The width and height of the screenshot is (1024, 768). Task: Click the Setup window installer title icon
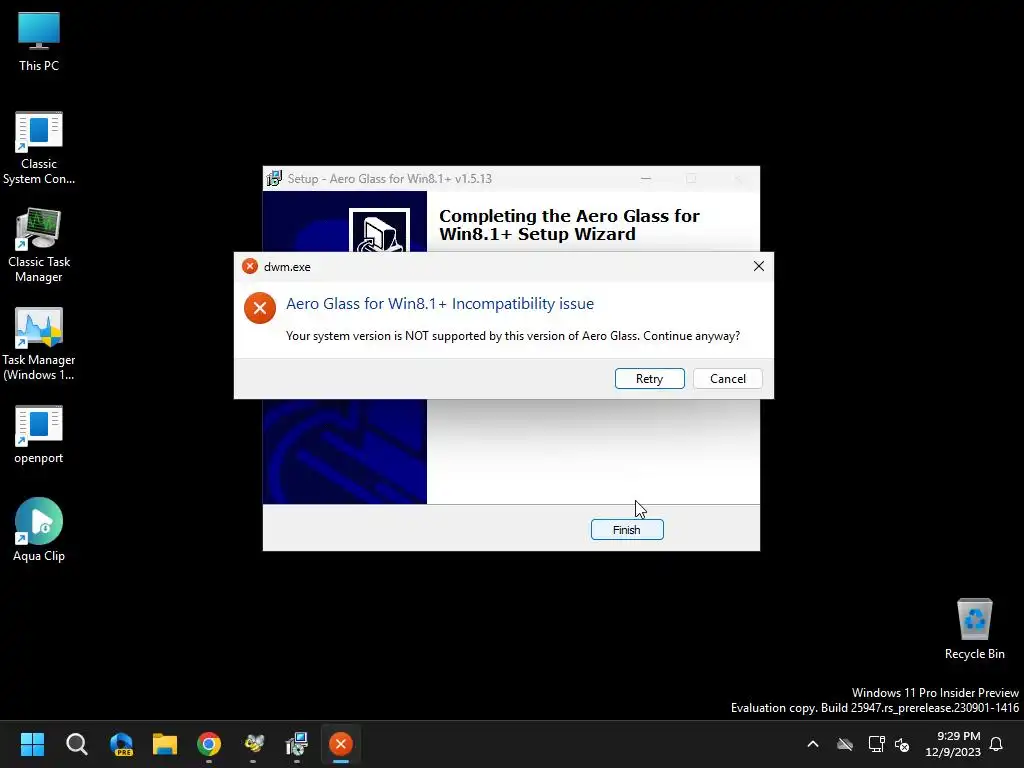[x=274, y=178]
